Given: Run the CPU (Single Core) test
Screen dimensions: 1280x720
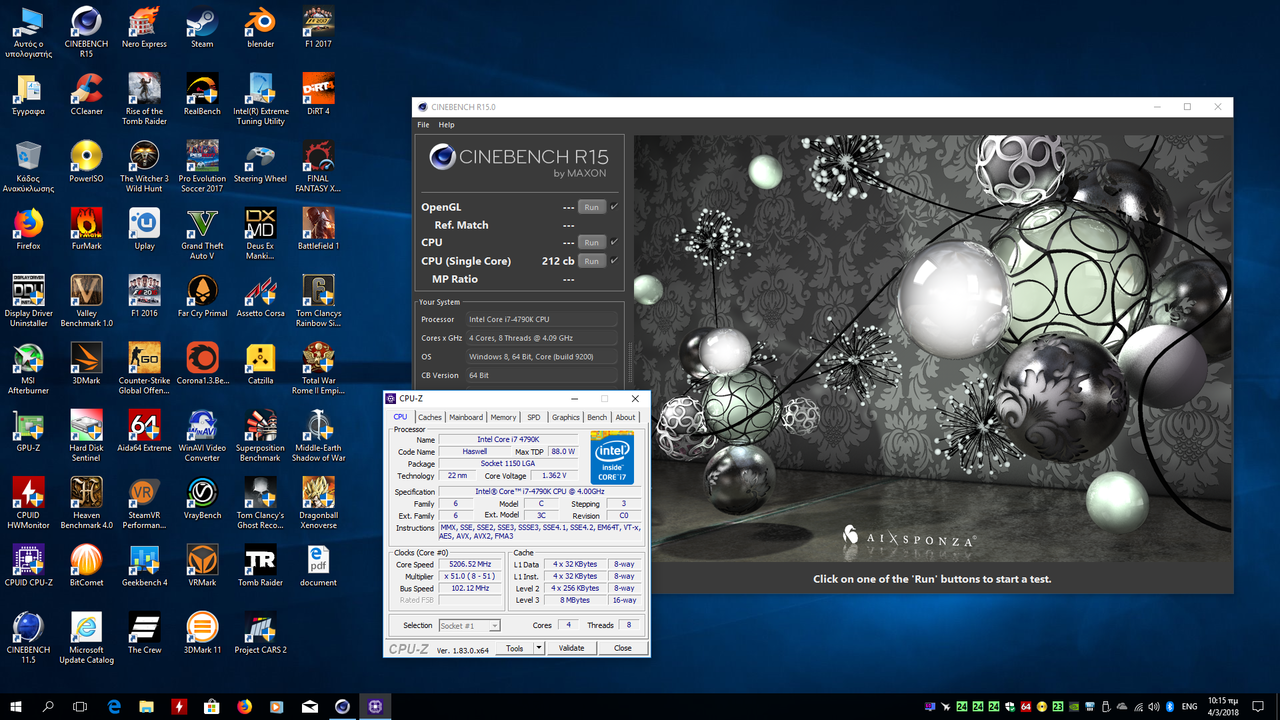Looking at the screenshot, I should (x=592, y=261).
